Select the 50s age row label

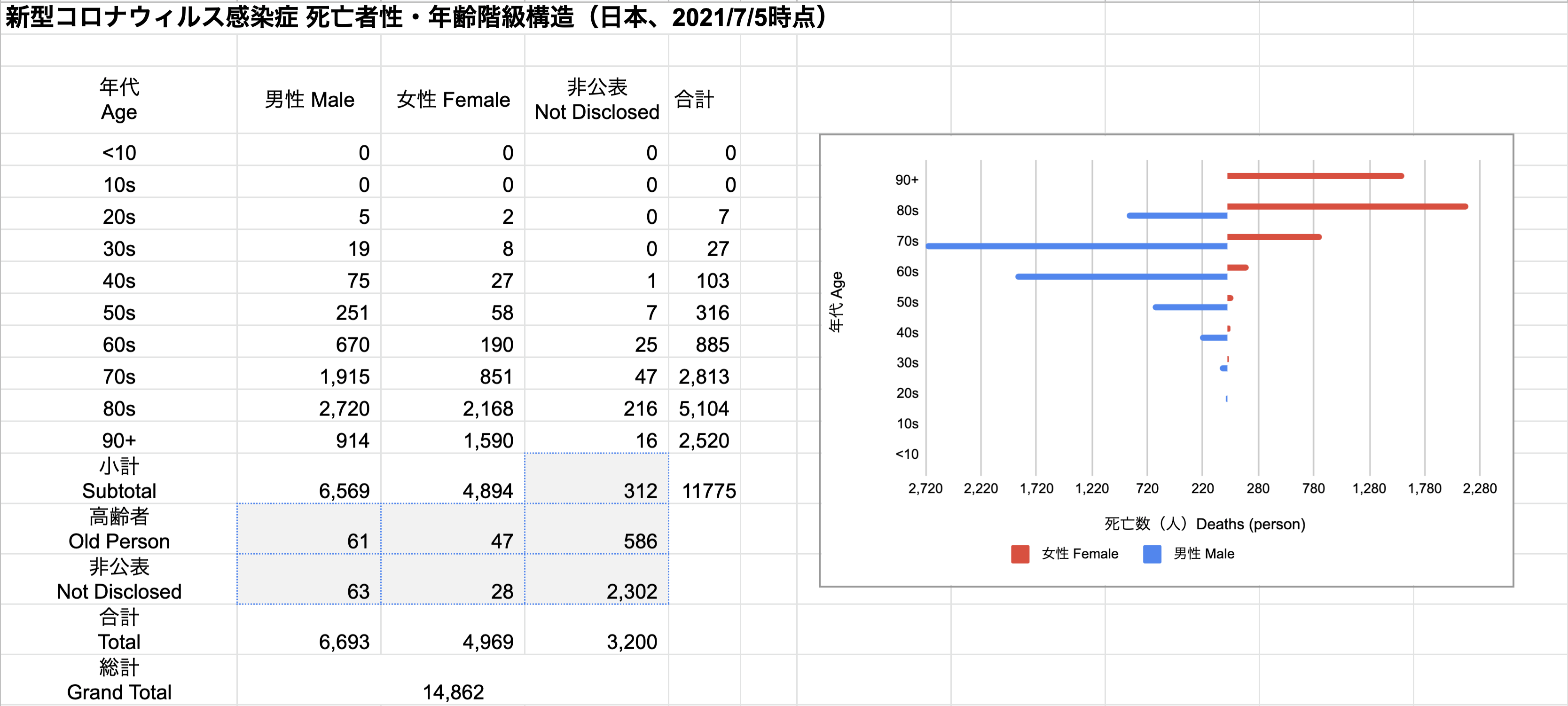click(119, 312)
